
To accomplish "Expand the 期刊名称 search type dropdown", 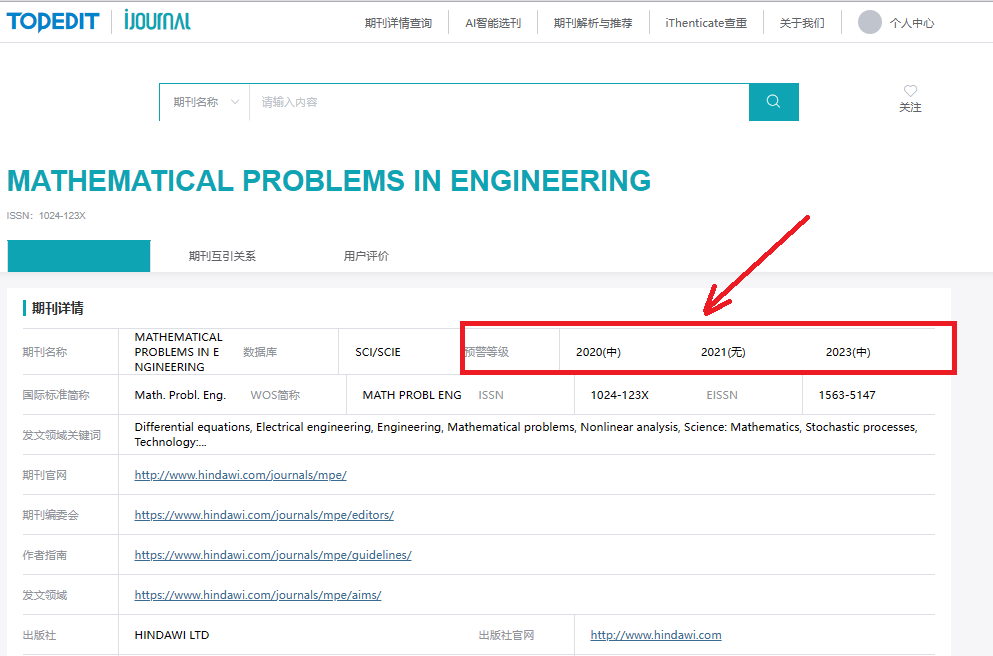I will click(x=205, y=102).
